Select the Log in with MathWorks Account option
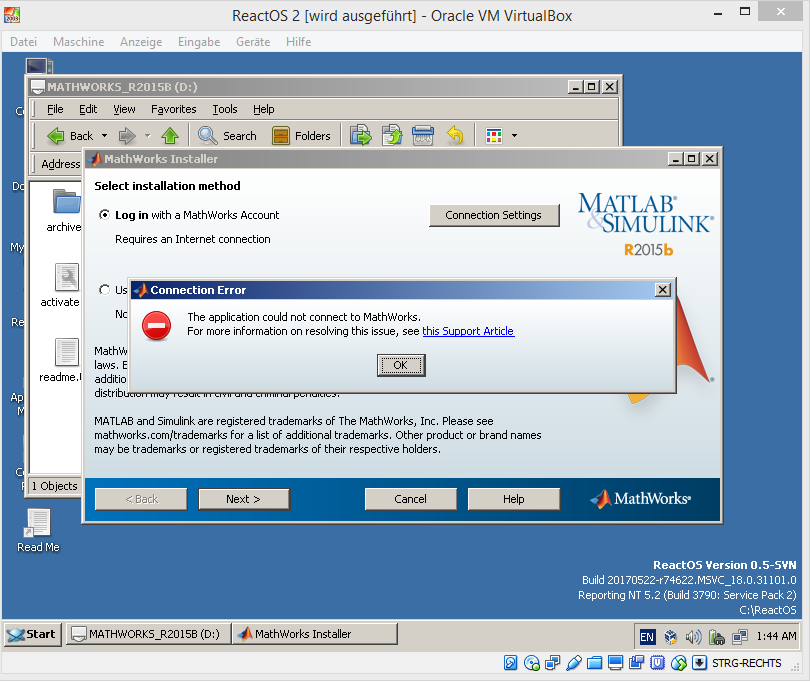This screenshot has width=810, height=682. 105,215
